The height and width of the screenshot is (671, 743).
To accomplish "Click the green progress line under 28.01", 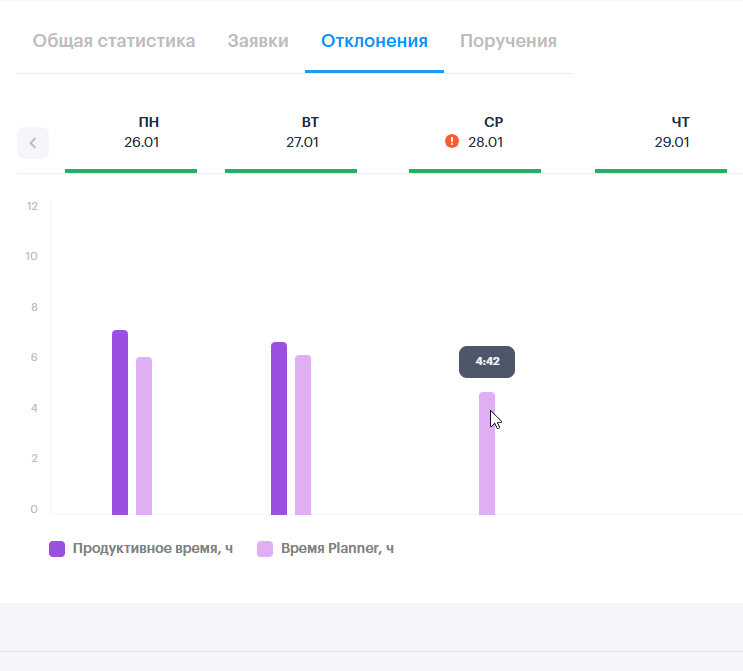I will click(475, 171).
